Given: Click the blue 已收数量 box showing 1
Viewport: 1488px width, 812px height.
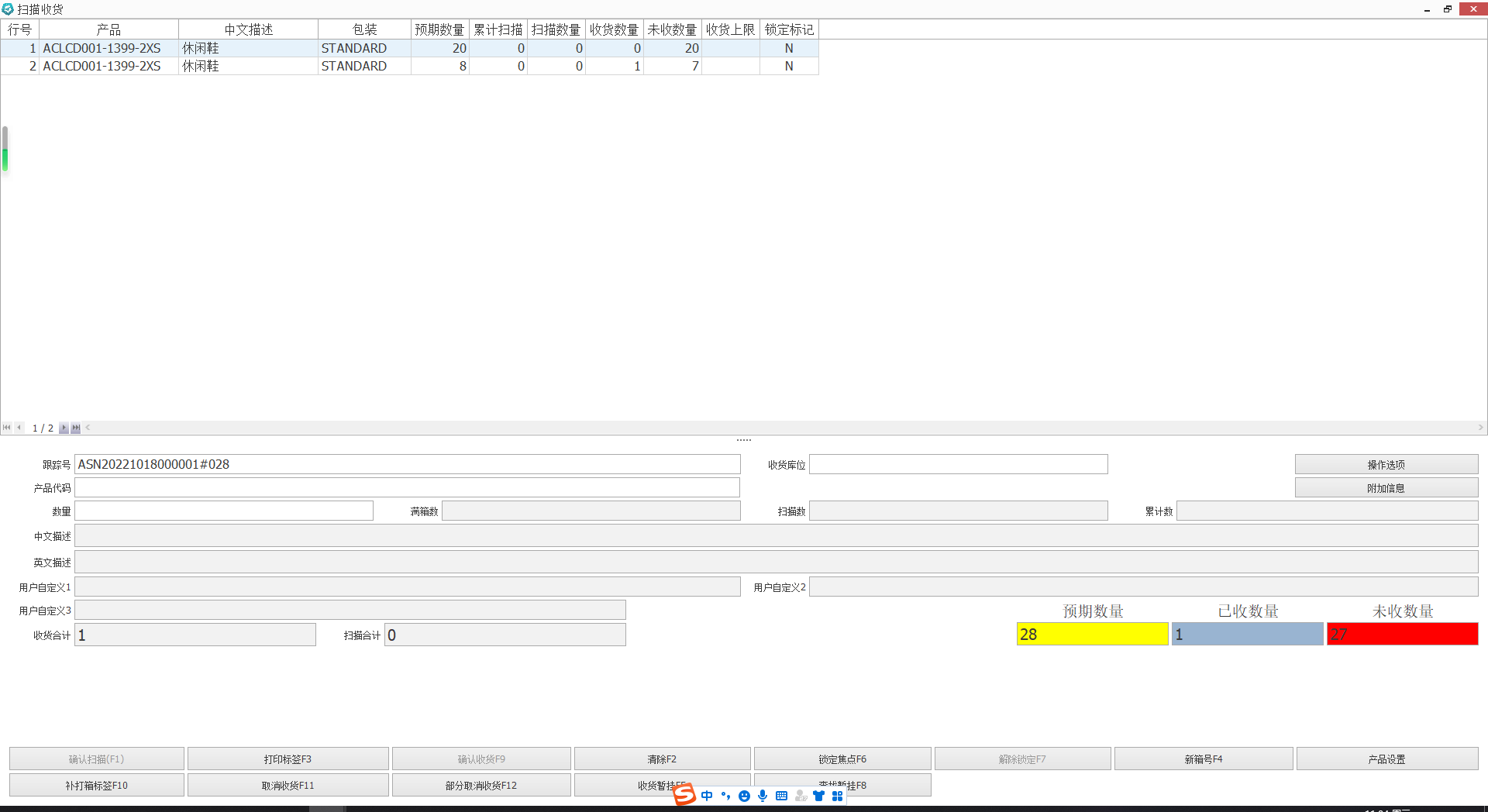Looking at the screenshot, I should [1248, 634].
